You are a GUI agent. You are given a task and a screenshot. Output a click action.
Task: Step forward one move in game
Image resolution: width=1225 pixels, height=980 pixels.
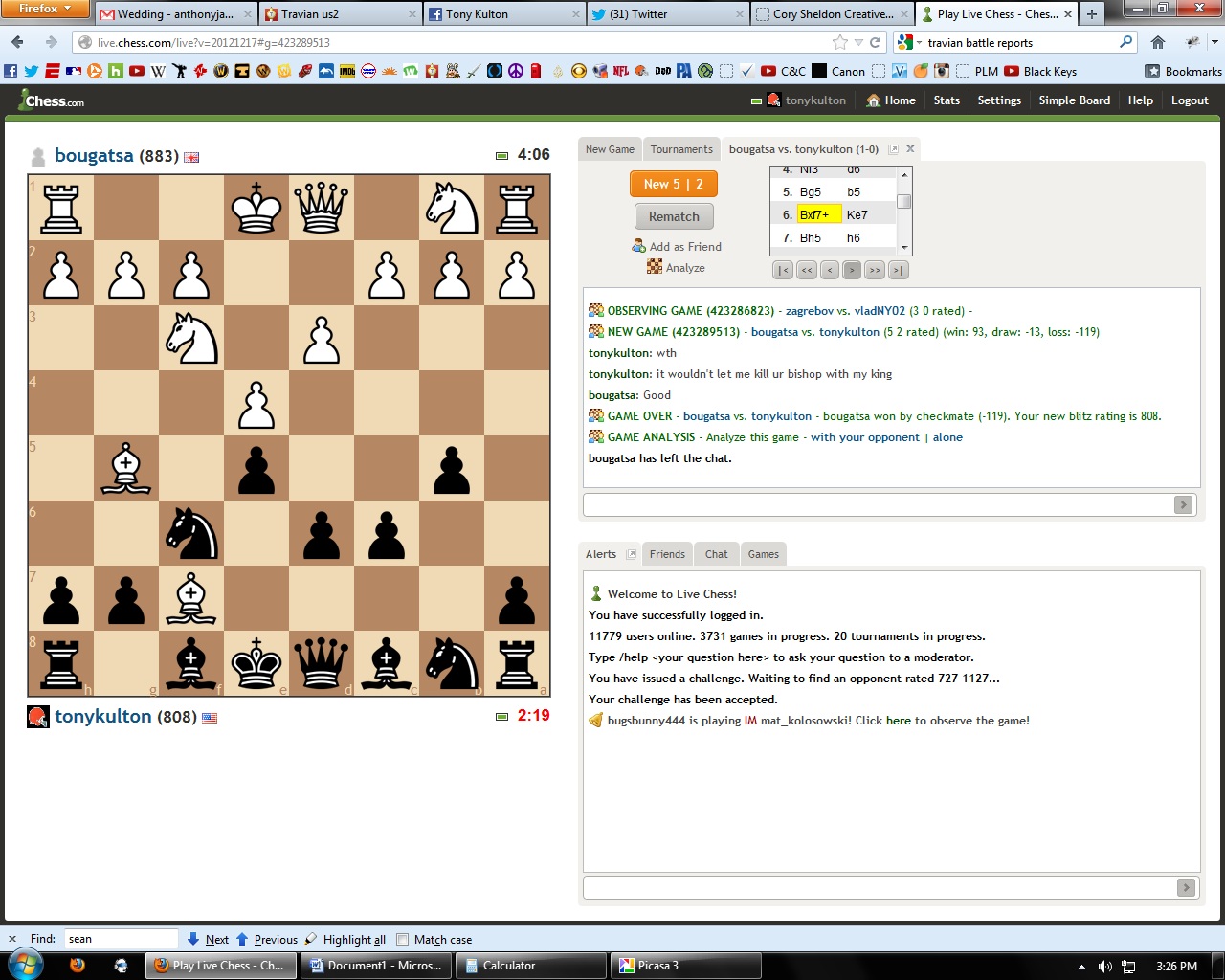(x=852, y=271)
